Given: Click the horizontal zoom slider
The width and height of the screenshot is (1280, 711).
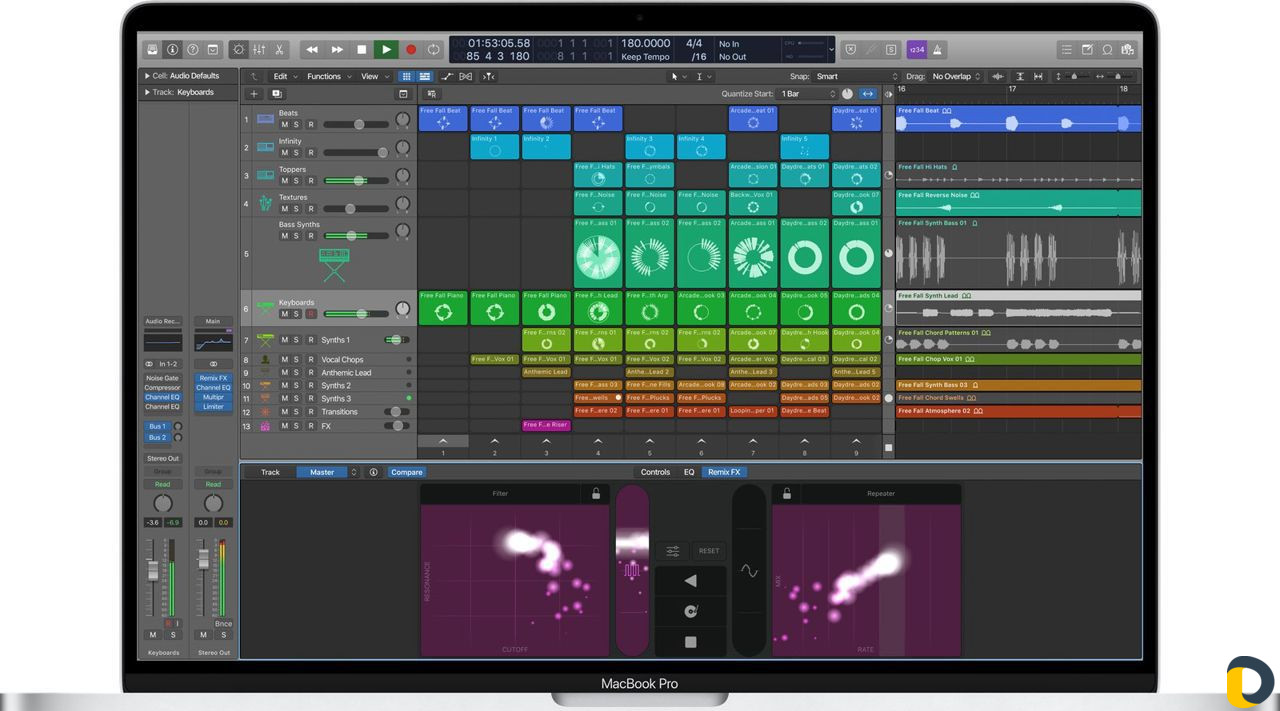Looking at the screenshot, I should (1118, 76).
